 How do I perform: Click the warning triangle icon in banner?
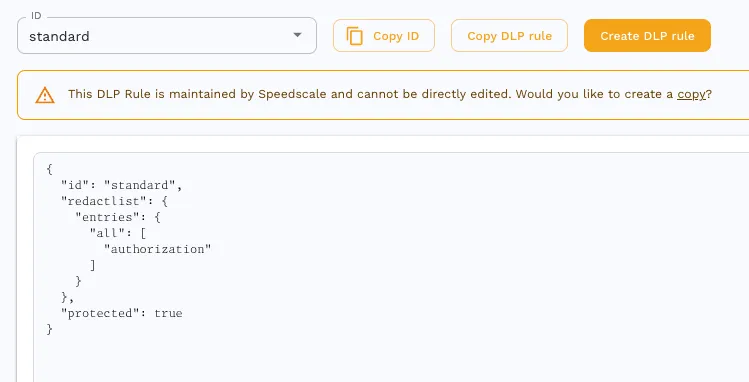tap(45, 95)
